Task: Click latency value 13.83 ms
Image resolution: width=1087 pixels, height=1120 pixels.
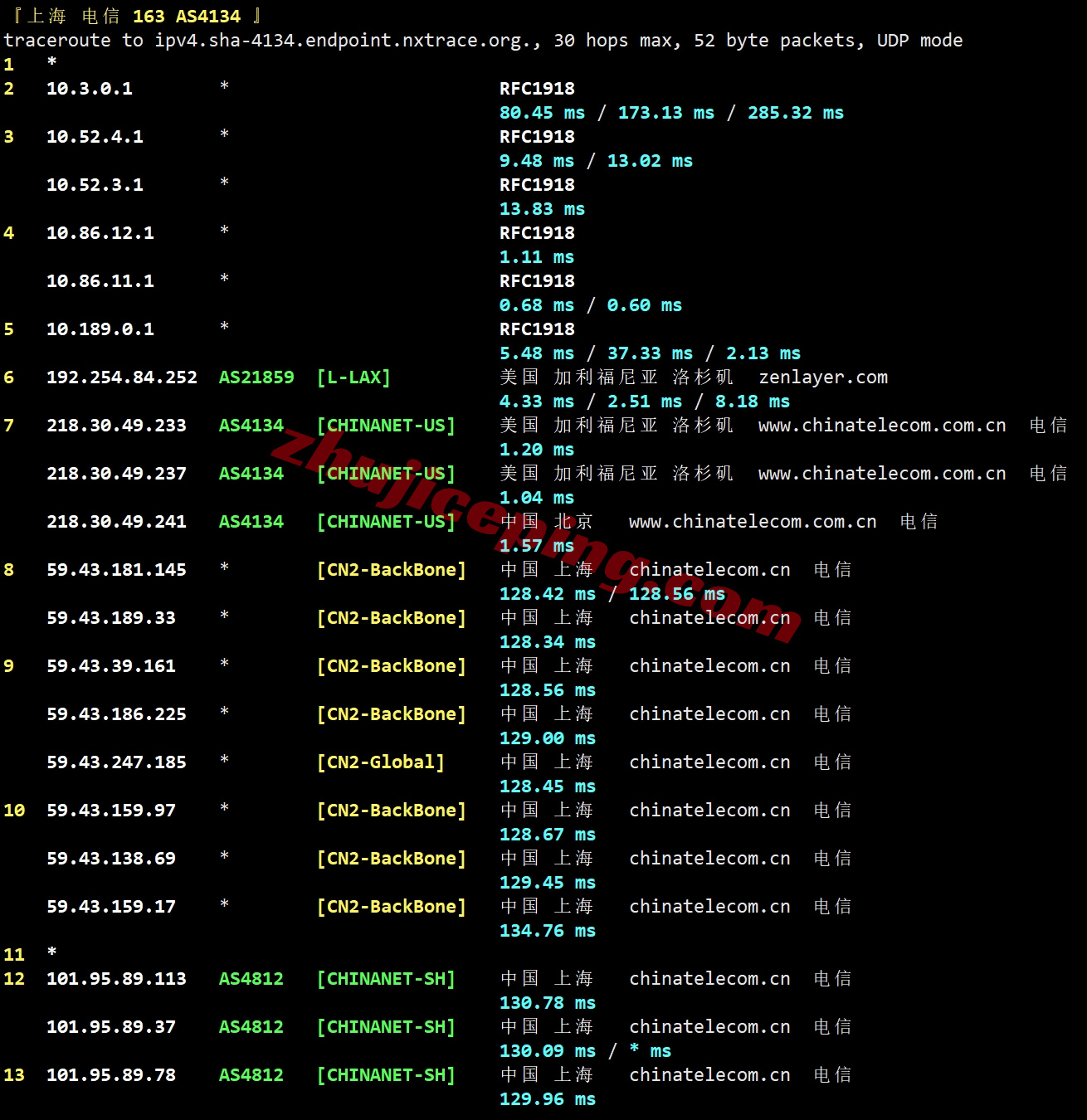Action: (542, 209)
